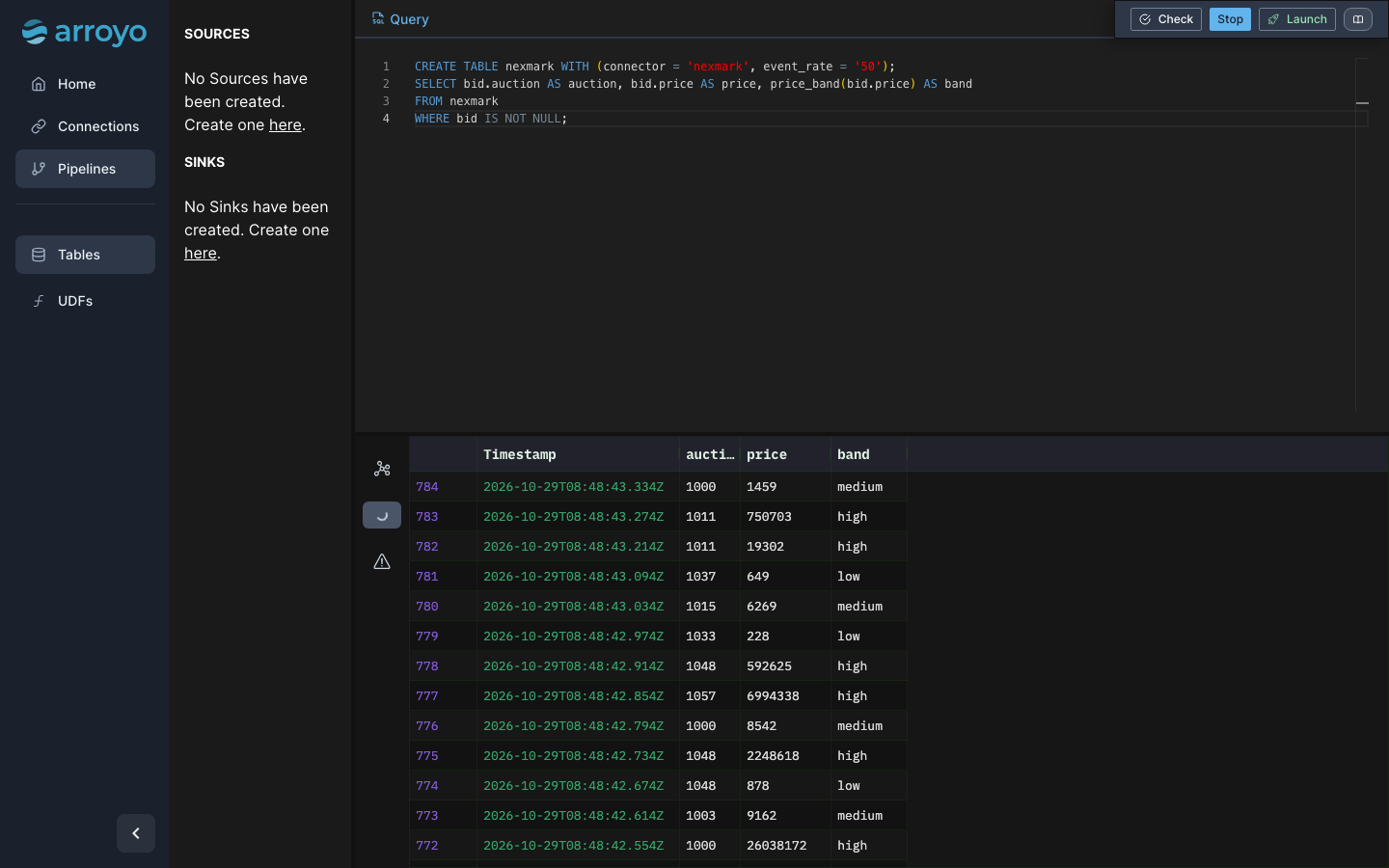Click the SINKS heading
This screenshot has height=868, width=1389.
click(204, 162)
